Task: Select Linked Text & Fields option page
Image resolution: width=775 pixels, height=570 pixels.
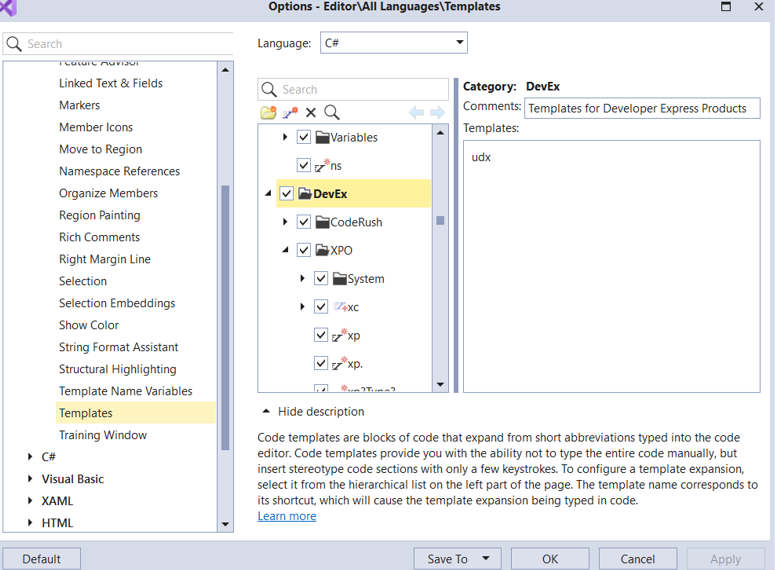Action: pos(111,83)
